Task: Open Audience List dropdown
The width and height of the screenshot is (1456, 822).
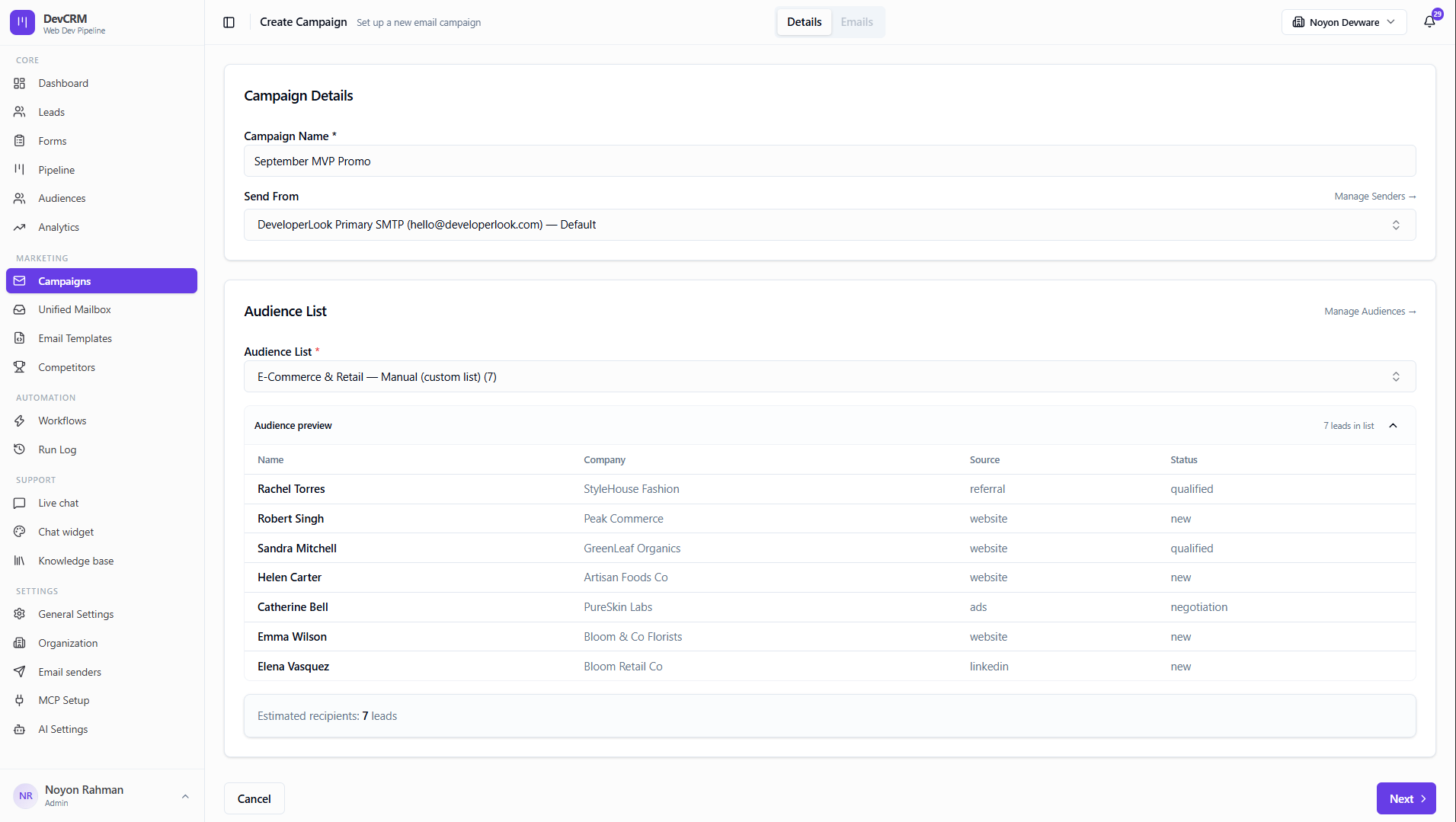Action: [x=829, y=377]
